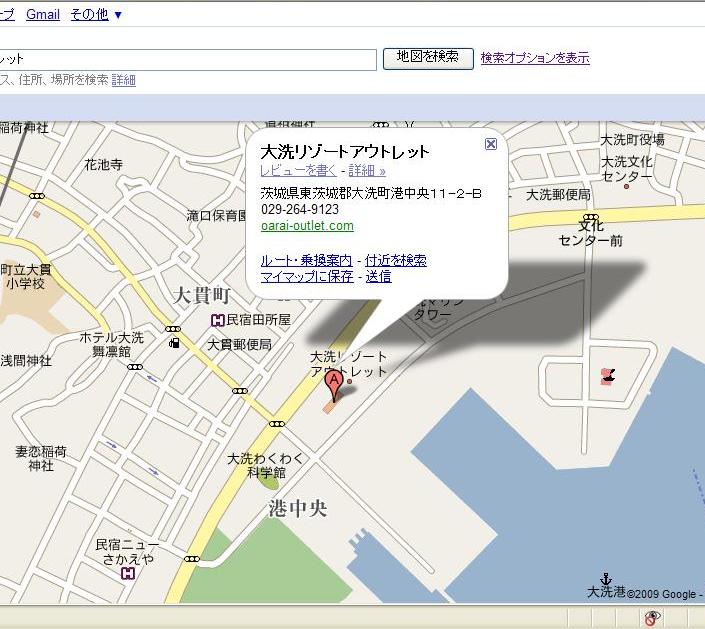Click the 妻恋稲荷神社 map label
705x629 pixels.
41,458
